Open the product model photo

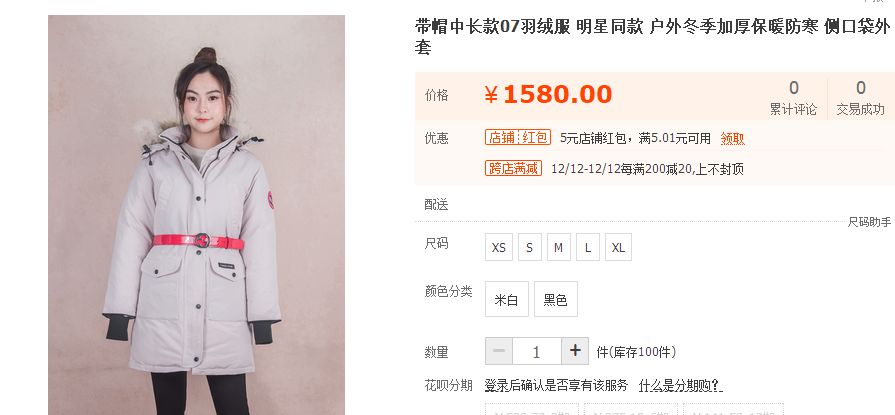click(x=196, y=215)
